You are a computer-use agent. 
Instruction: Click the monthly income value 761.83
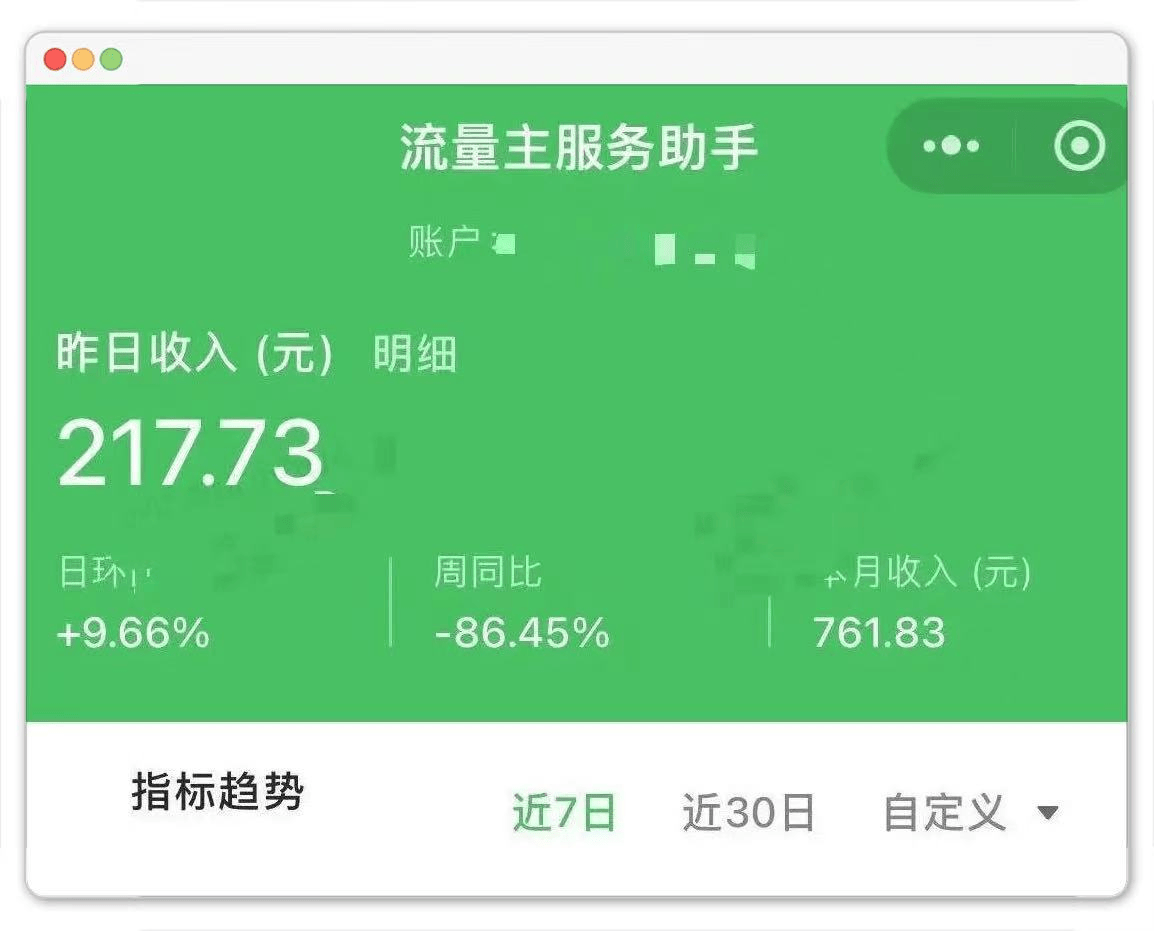(x=878, y=633)
